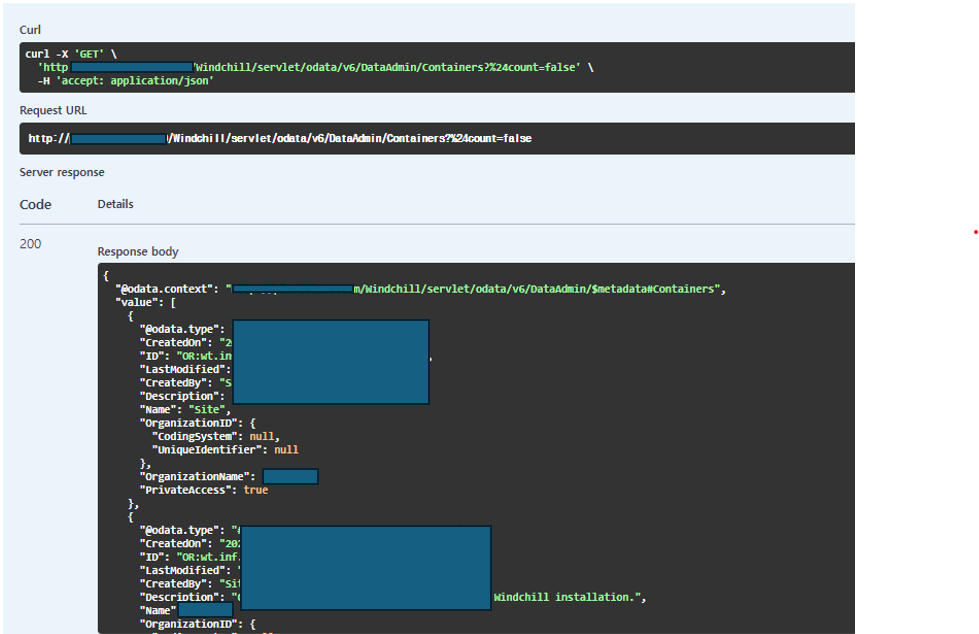Click "OrganizationID": { in the second entry
This screenshot has width=979, height=634.
pyautogui.click(x=197, y=624)
